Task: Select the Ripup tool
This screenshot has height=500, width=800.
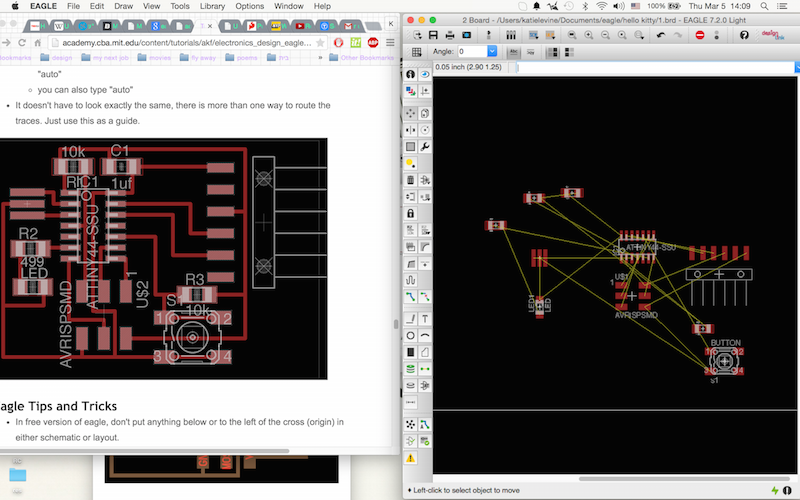Action: click(x=424, y=296)
